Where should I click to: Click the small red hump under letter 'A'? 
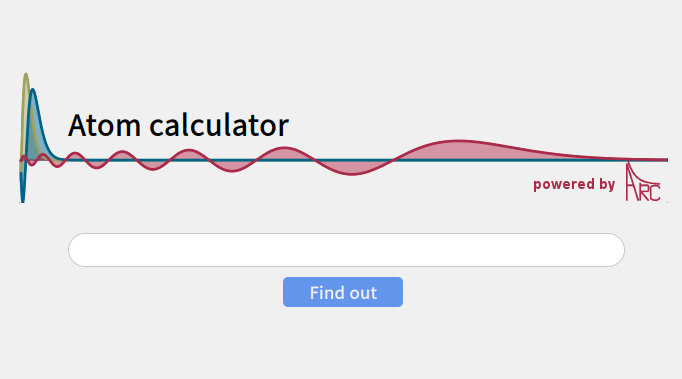tap(76, 156)
